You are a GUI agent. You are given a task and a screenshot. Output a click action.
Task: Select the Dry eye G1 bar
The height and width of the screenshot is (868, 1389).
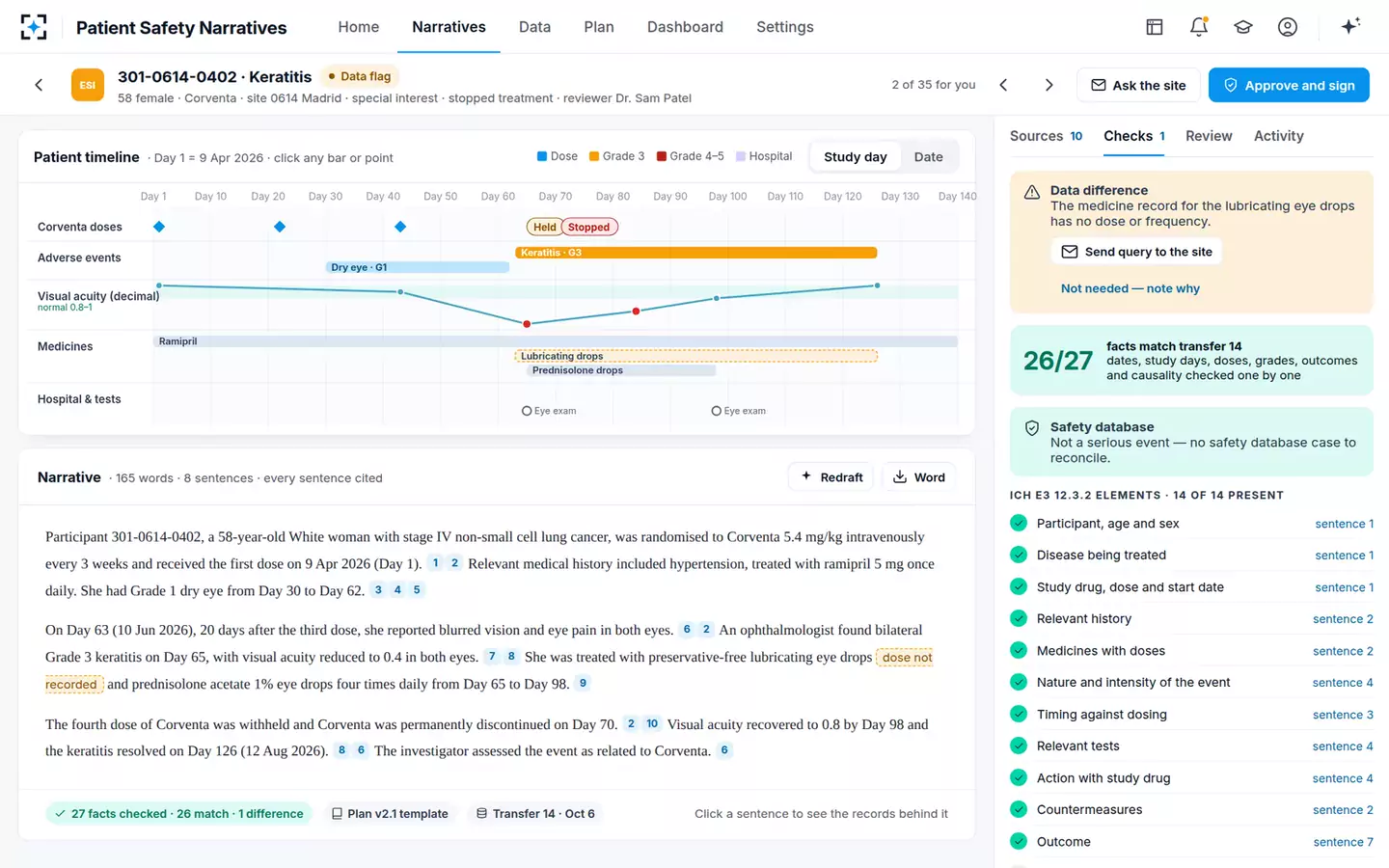(x=417, y=267)
